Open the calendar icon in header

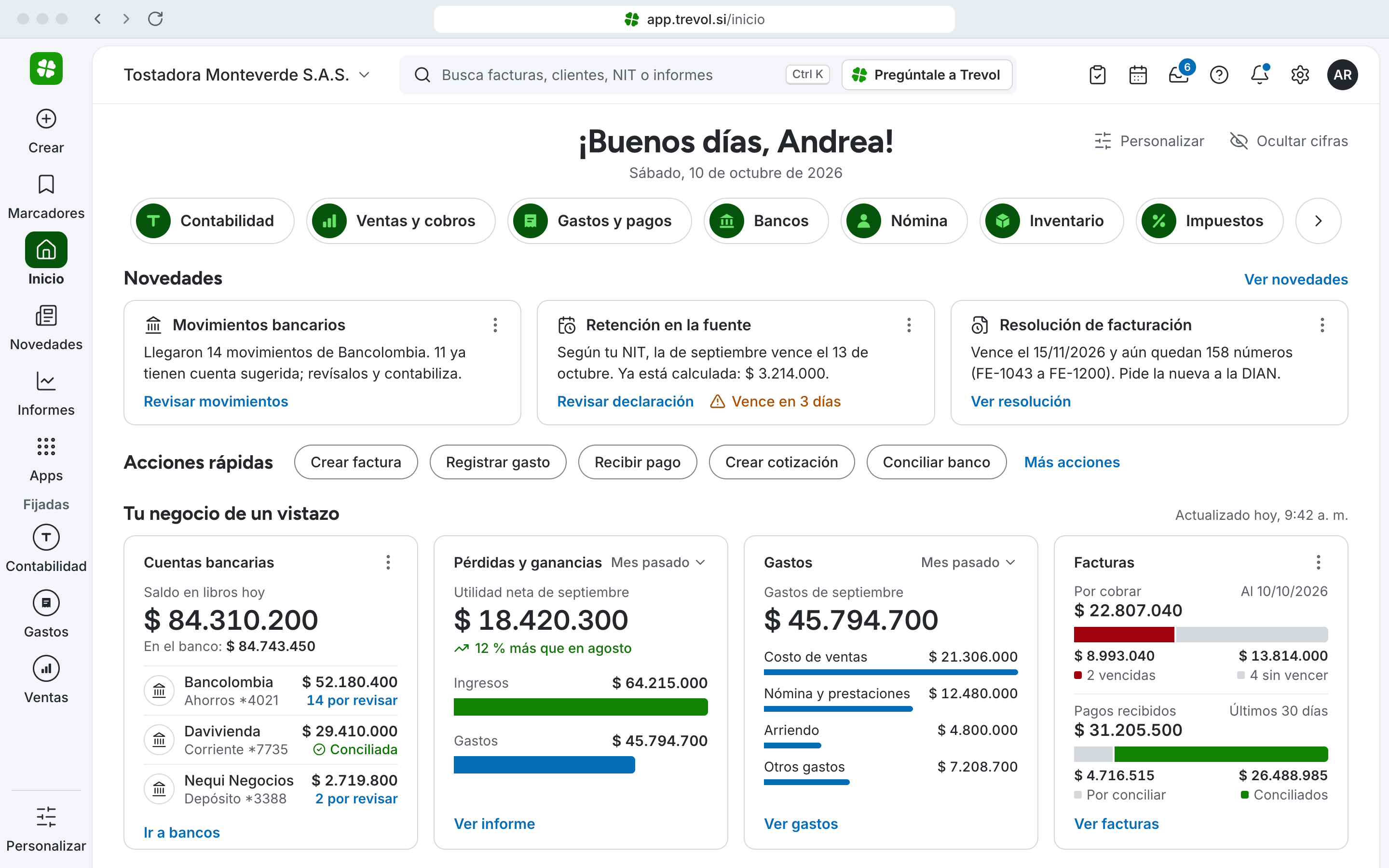1138,75
